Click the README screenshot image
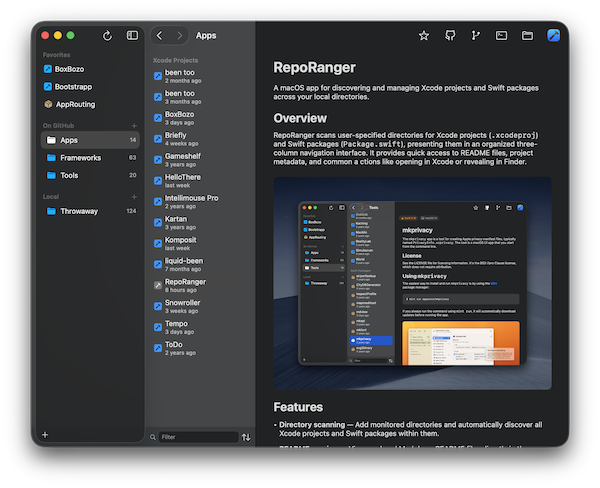This screenshot has width=600, height=488. click(412, 283)
